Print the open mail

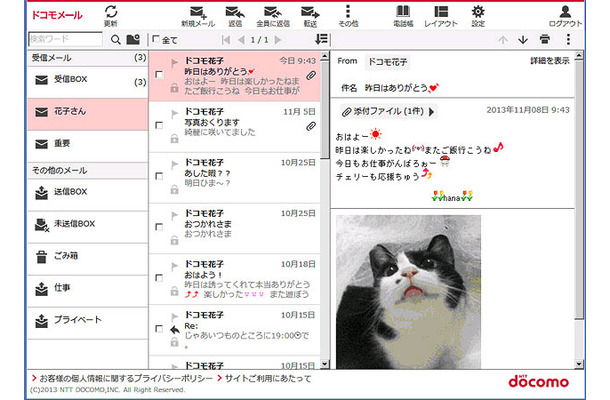(545, 39)
